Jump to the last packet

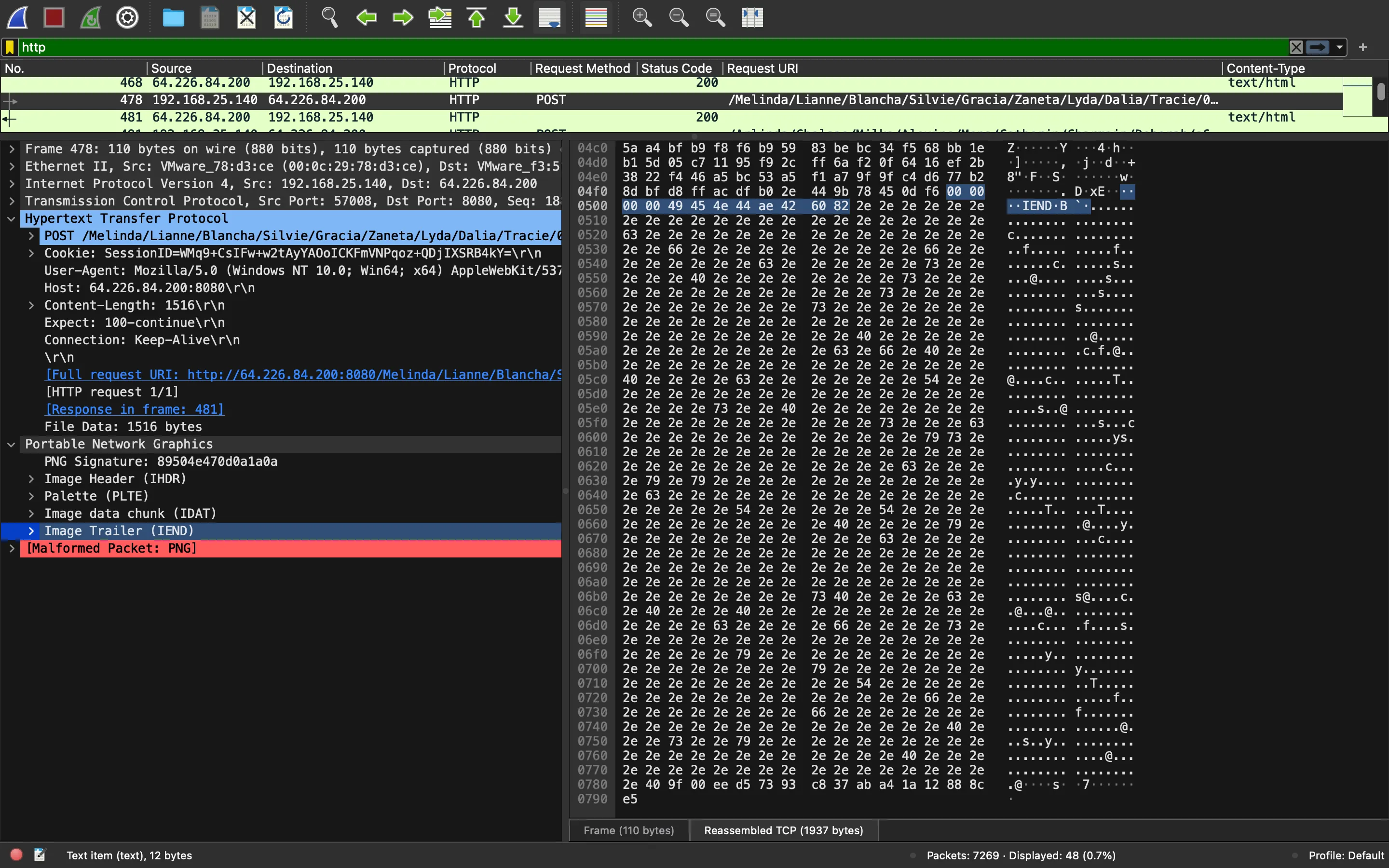[x=513, y=17]
